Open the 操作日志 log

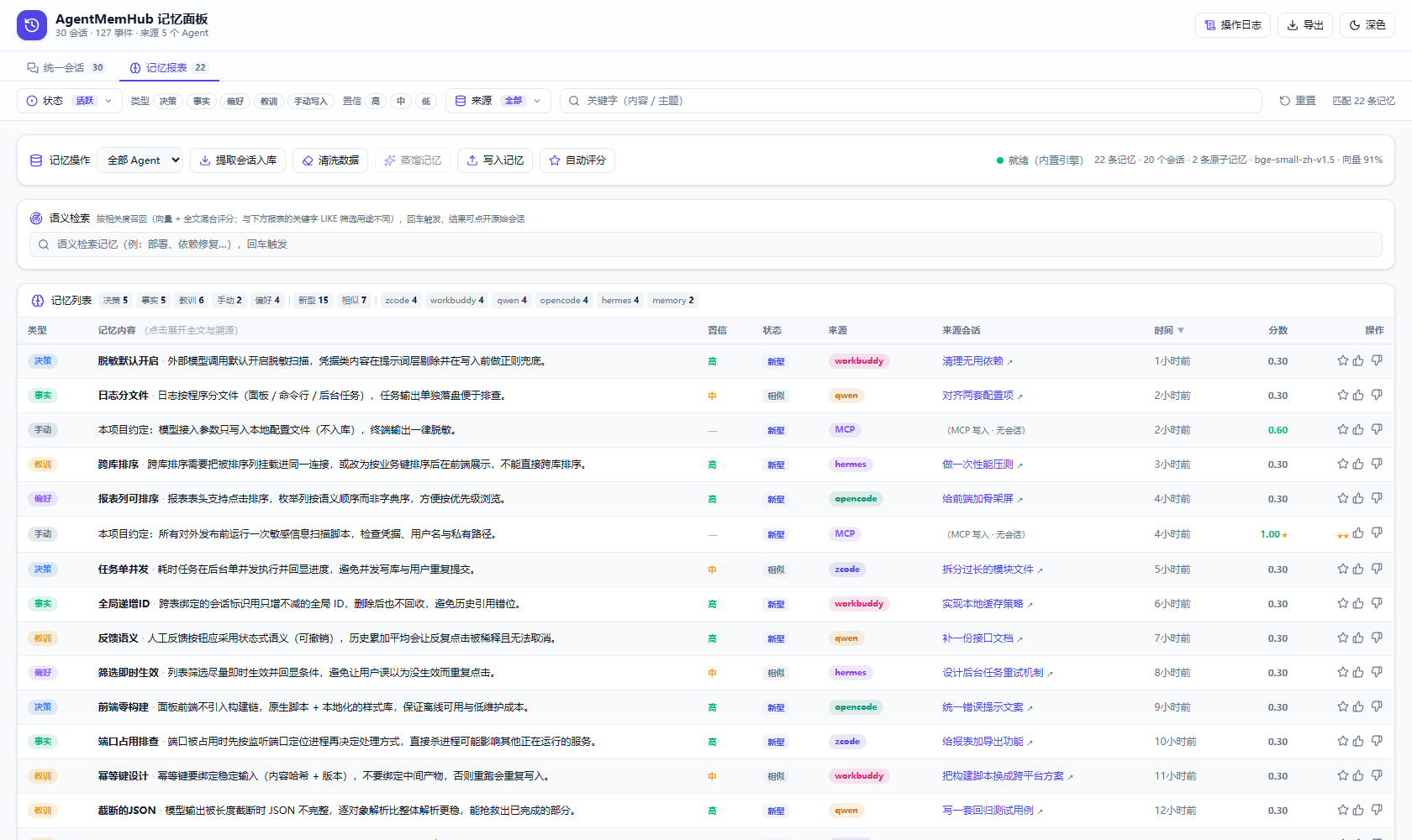click(x=1233, y=25)
